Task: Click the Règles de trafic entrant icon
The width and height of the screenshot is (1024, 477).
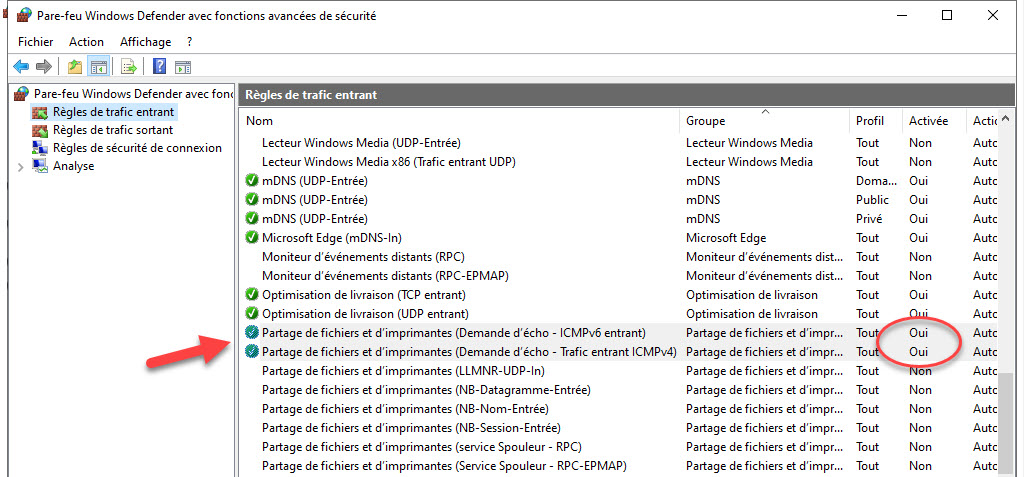Action: coord(40,112)
